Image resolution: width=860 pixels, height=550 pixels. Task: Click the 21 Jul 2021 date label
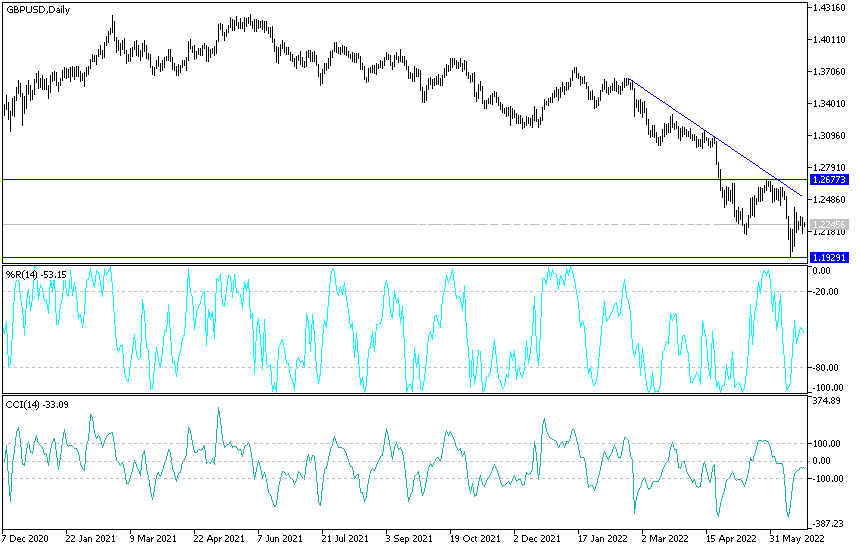346,539
